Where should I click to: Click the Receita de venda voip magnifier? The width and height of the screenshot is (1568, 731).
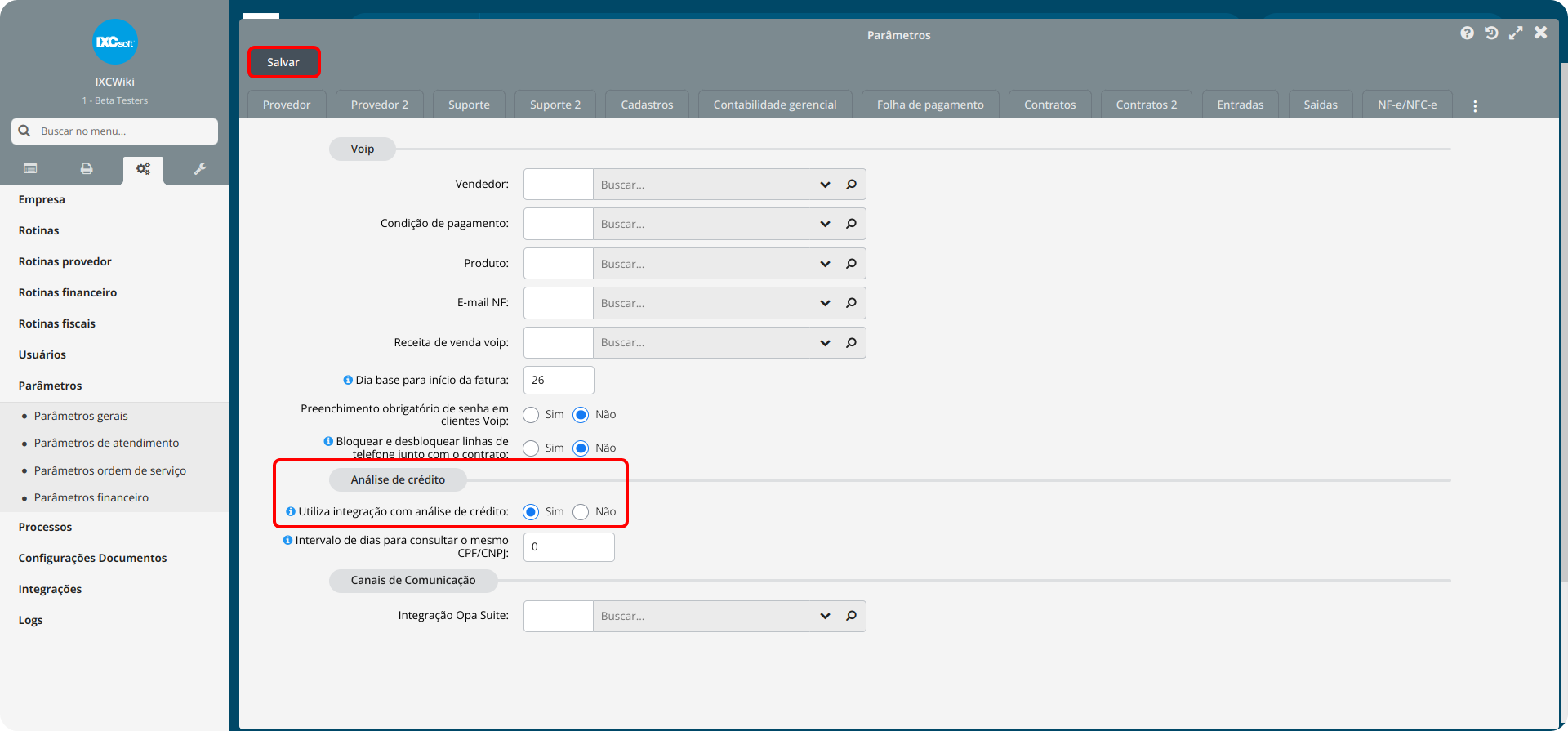point(851,343)
